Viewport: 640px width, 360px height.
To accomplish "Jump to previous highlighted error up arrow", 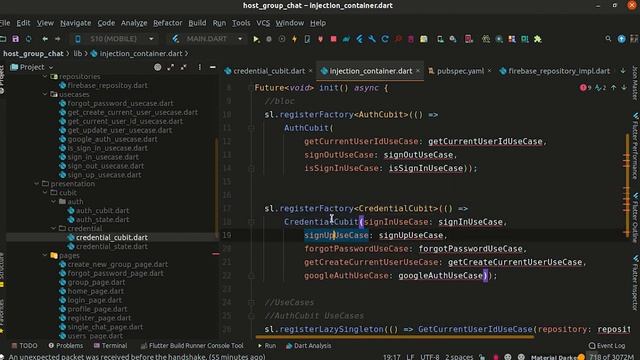I will (x=613, y=88).
